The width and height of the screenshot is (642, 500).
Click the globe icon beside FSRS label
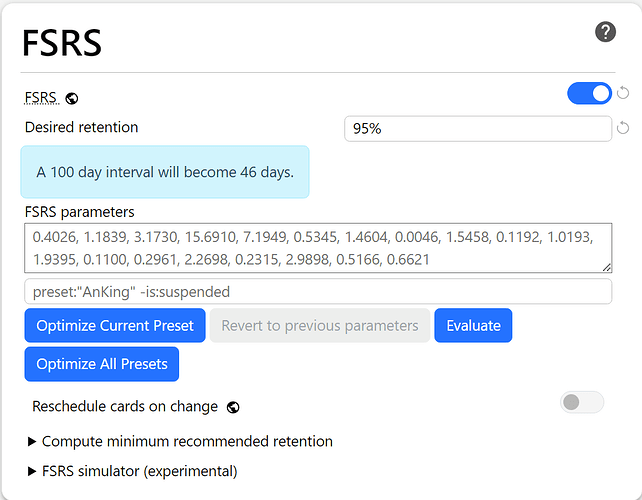pos(72,99)
